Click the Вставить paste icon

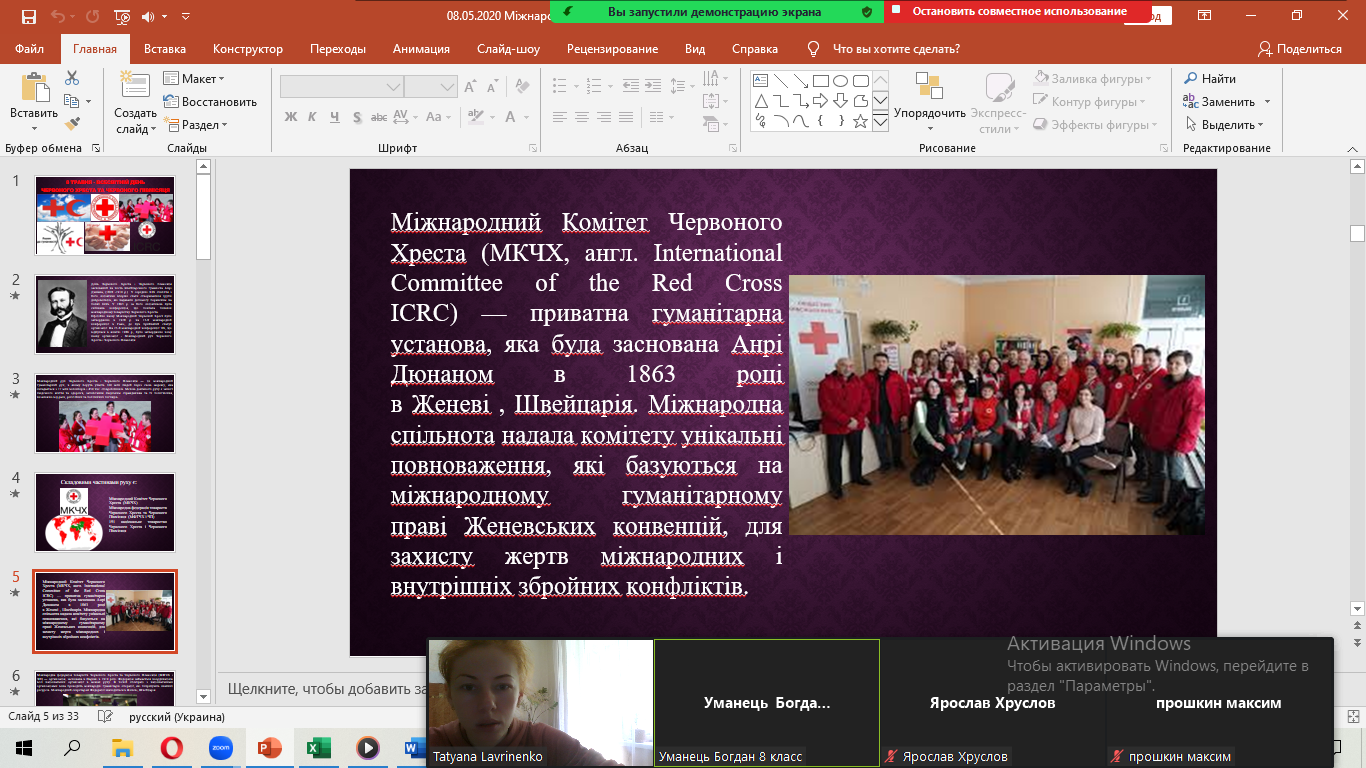[x=34, y=89]
